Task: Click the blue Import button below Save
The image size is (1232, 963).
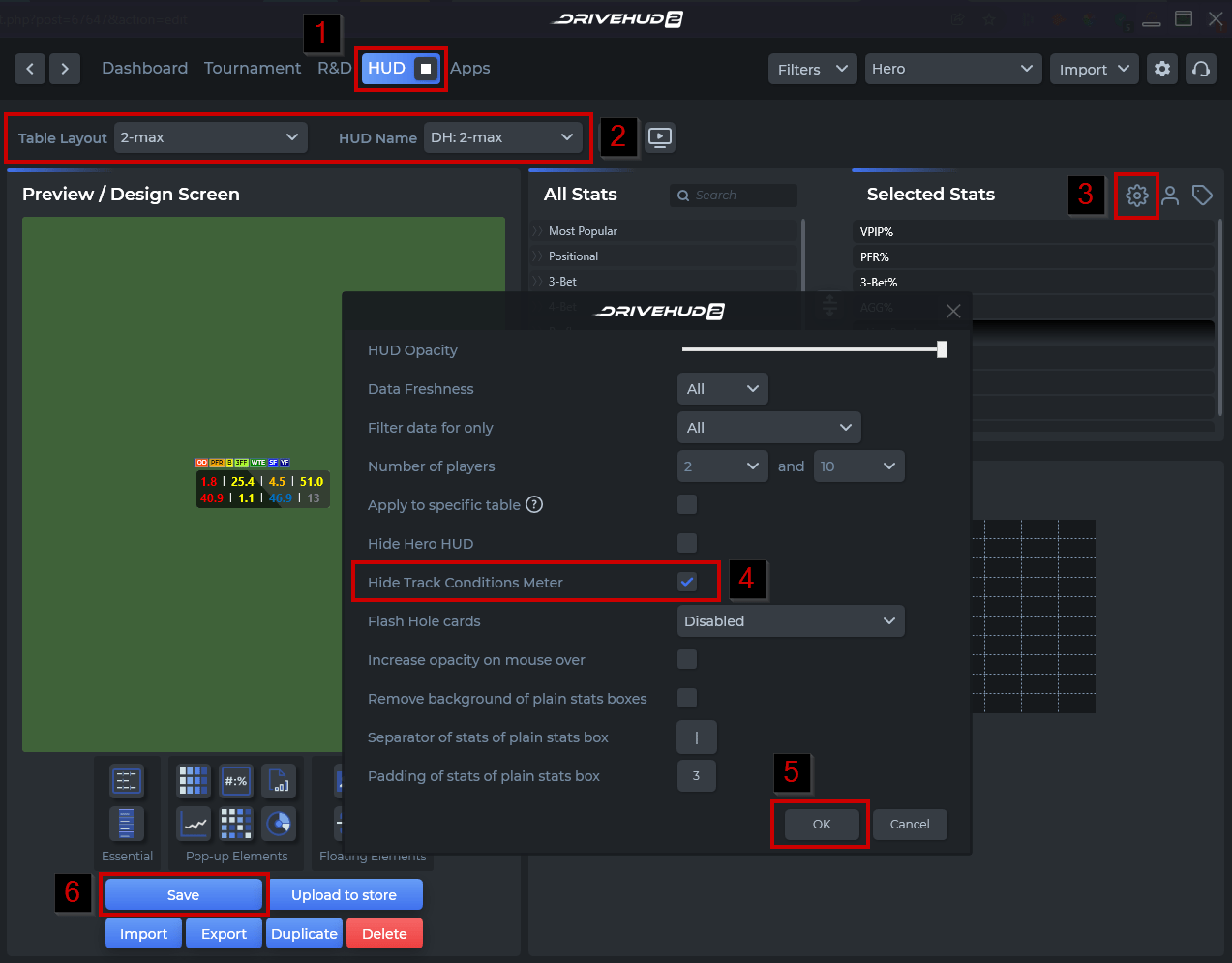Action: coord(143,933)
